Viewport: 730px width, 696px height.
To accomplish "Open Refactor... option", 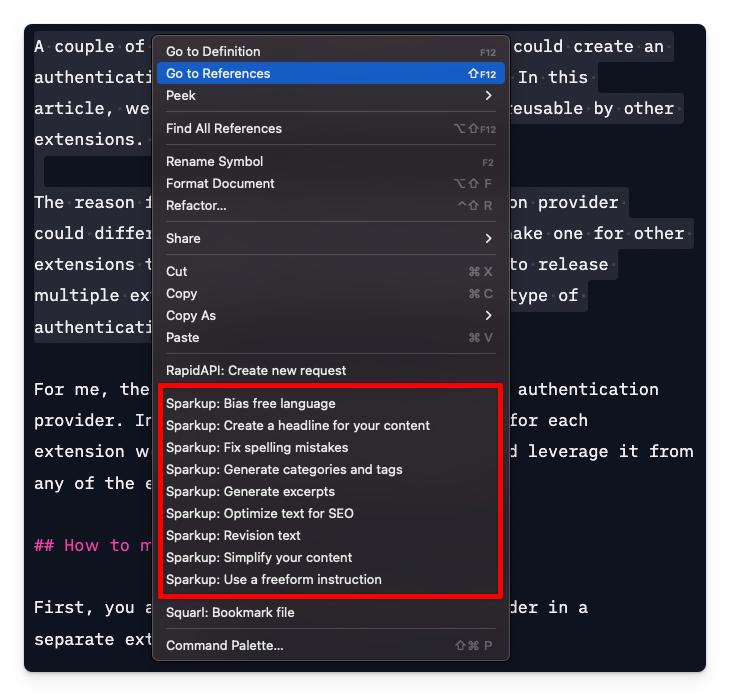I will 331,205.
